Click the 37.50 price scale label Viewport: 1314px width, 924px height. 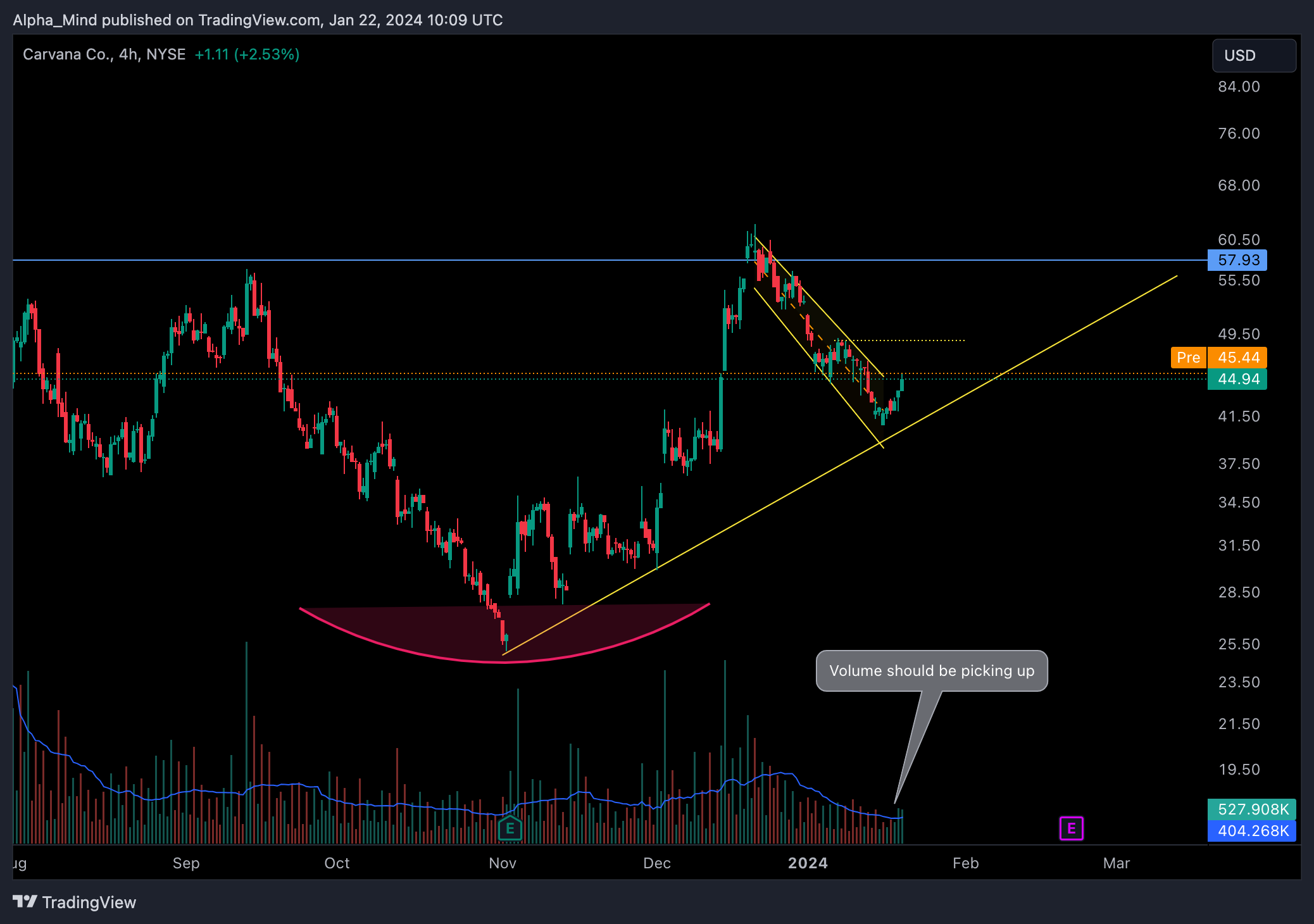[1239, 464]
